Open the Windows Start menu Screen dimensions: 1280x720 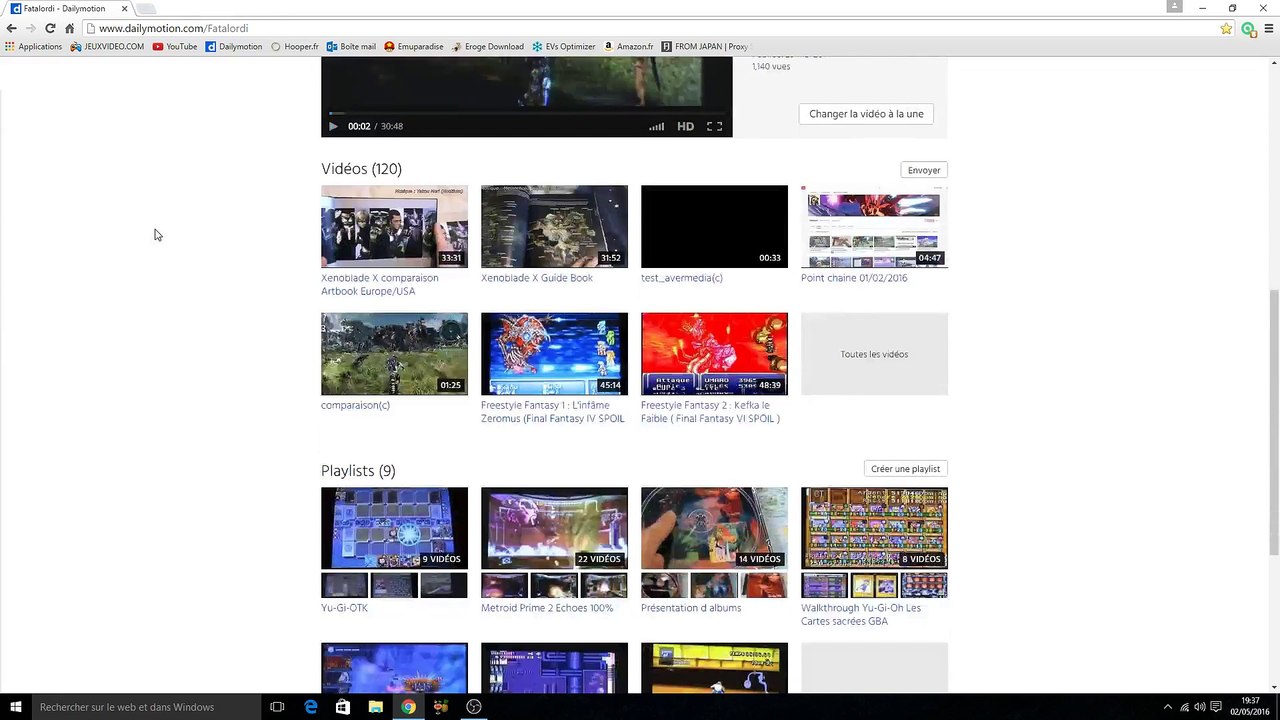click(x=15, y=707)
